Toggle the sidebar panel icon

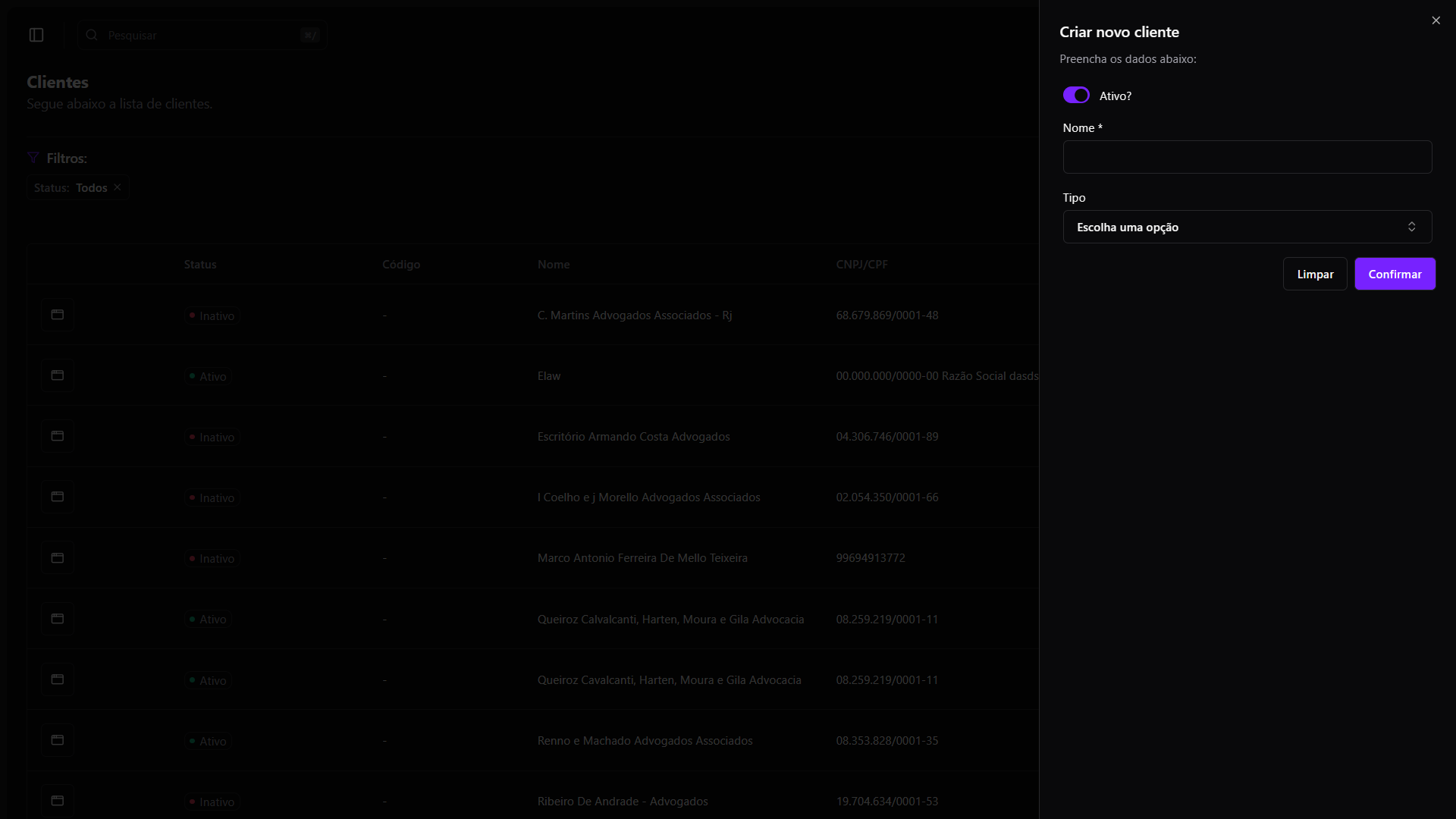(x=36, y=35)
